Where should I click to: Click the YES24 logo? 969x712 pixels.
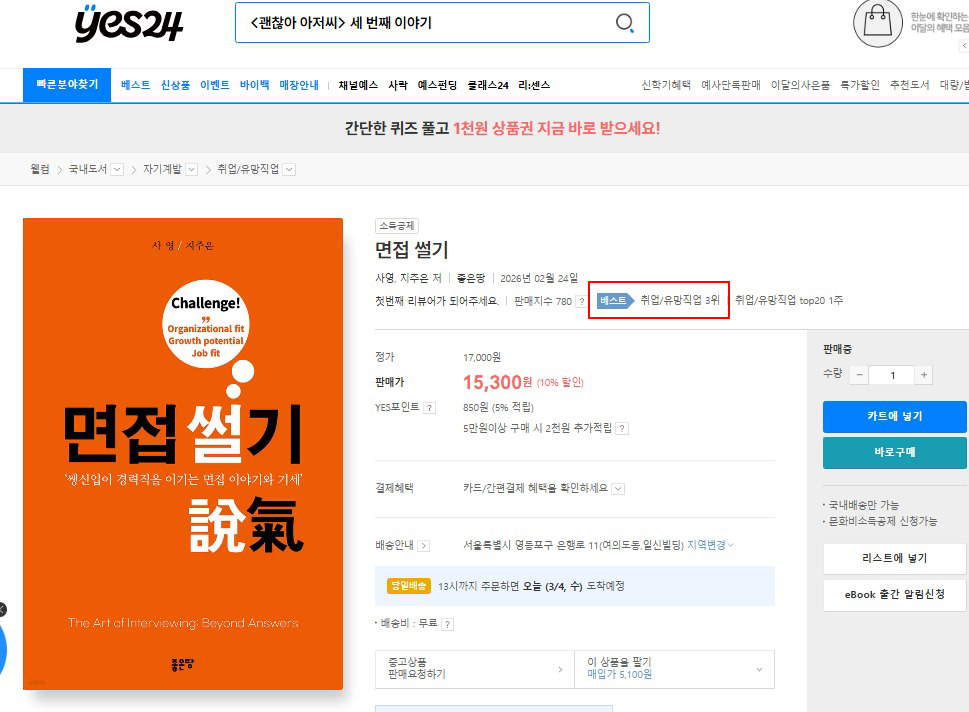pyautogui.click(x=129, y=24)
